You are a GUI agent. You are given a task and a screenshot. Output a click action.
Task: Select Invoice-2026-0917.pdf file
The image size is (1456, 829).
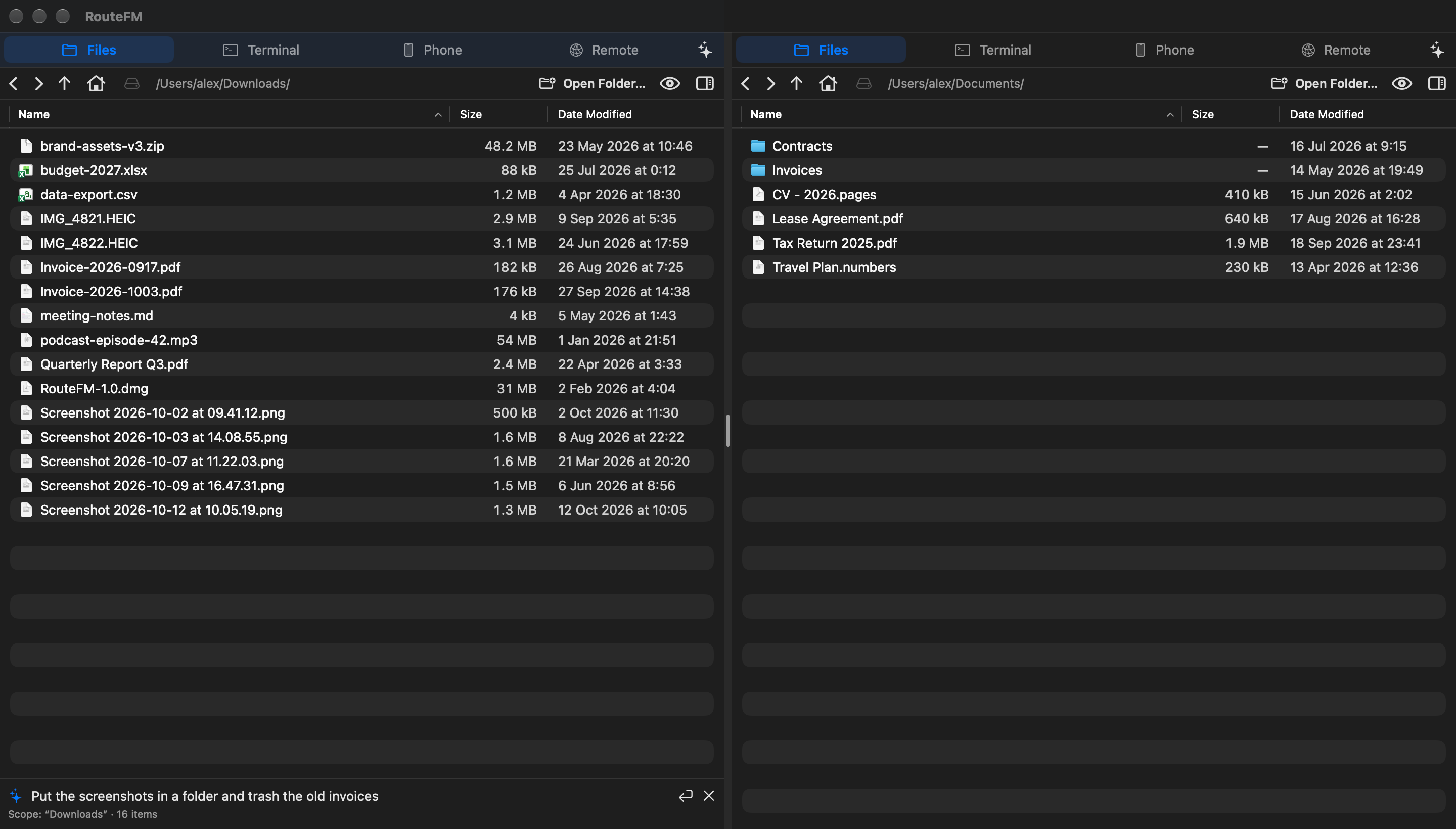[361, 267]
